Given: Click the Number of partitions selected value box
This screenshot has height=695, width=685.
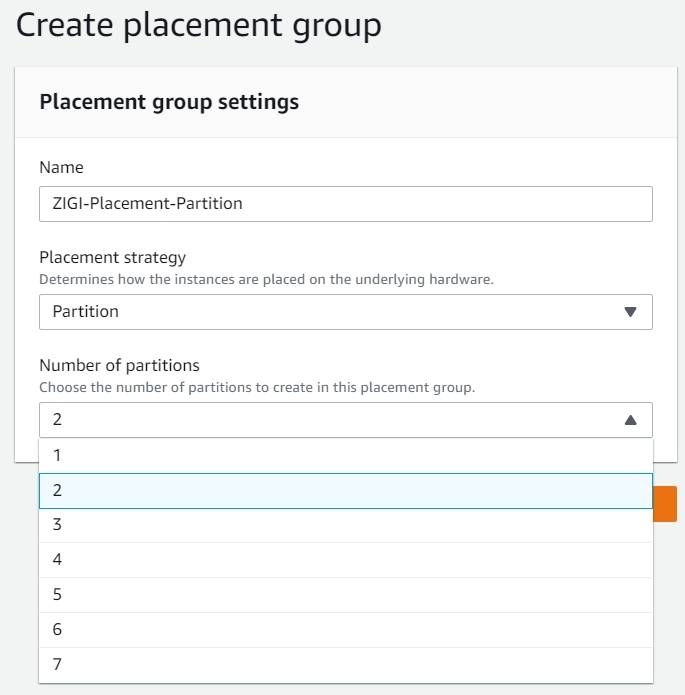Looking at the screenshot, I should tap(330, 420).
